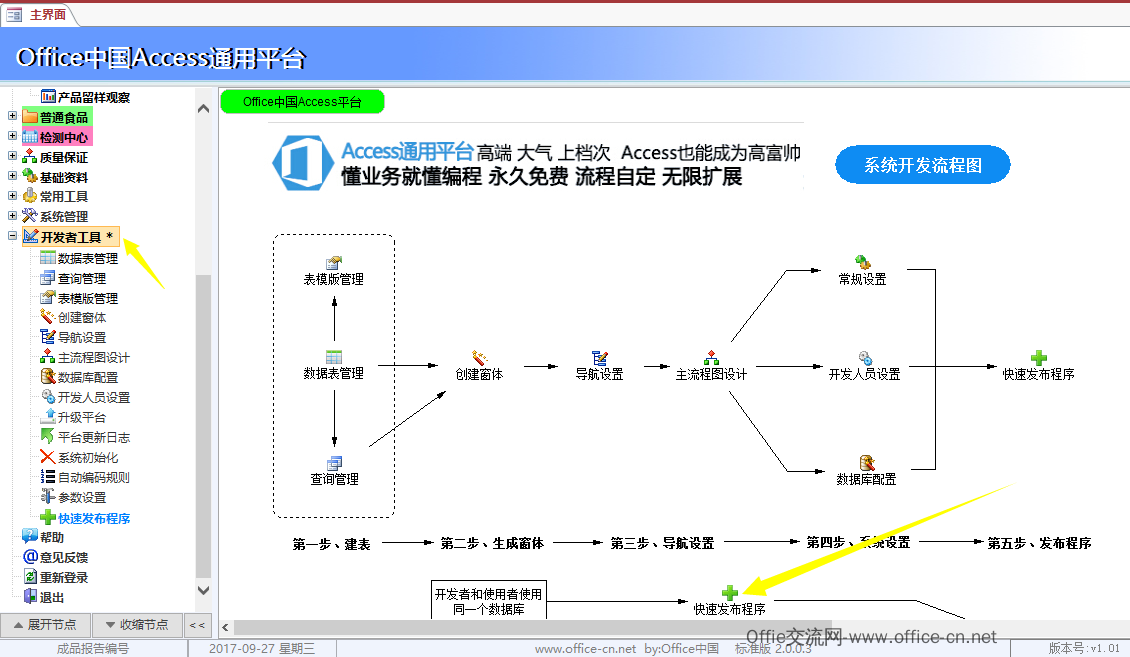Click 参数设置 icon in sidebar
The image size is (1130, 657).
point(48,496)
